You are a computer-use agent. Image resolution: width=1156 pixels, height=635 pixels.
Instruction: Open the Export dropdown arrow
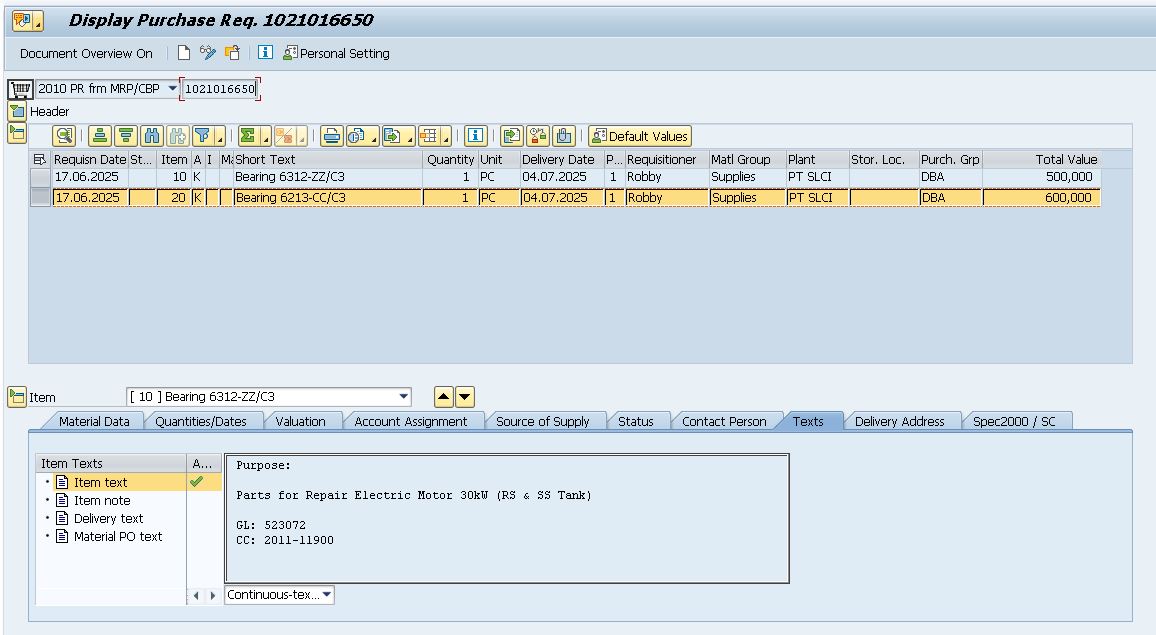[409, 136]
